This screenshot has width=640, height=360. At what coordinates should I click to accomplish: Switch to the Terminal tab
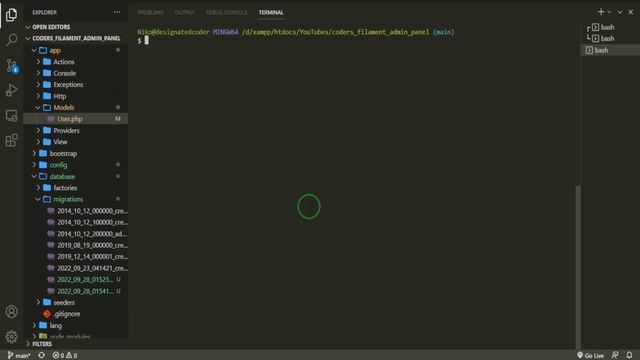pyautogui.click(x=271, y=13)
